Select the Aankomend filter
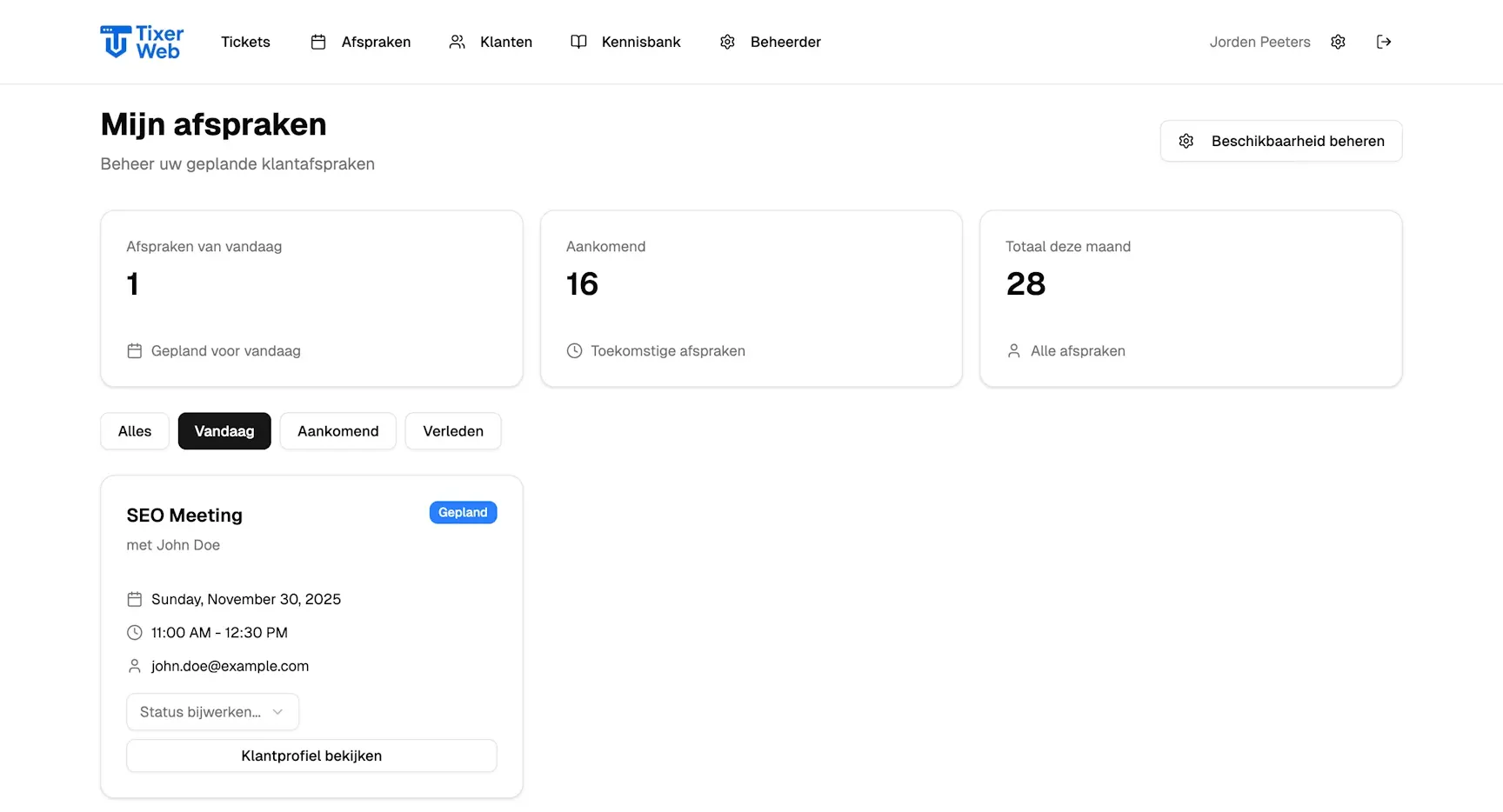1503x812 pixels. tap(337, 431)
